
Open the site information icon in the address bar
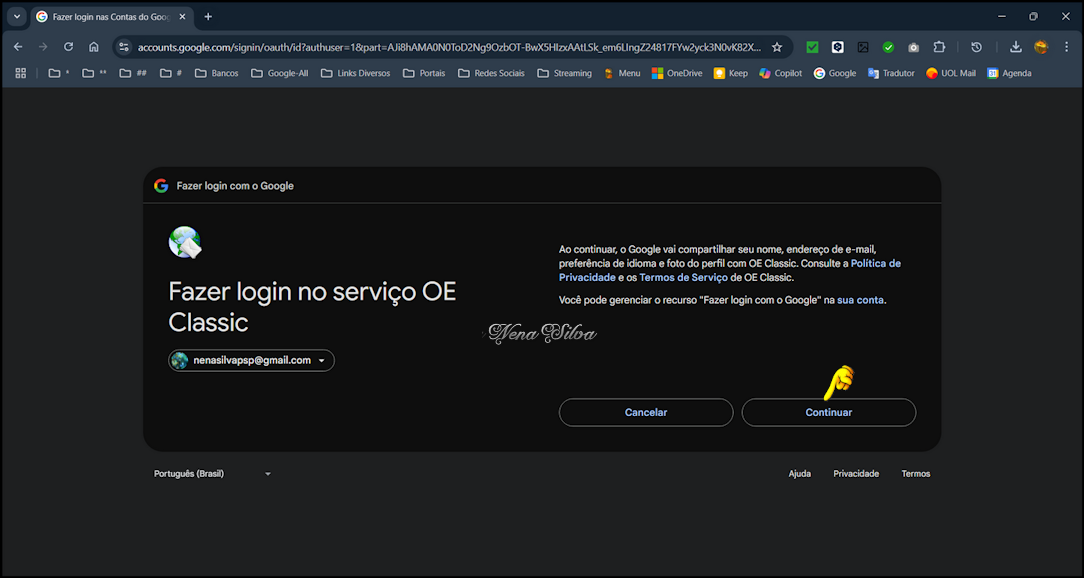point(124,47)
